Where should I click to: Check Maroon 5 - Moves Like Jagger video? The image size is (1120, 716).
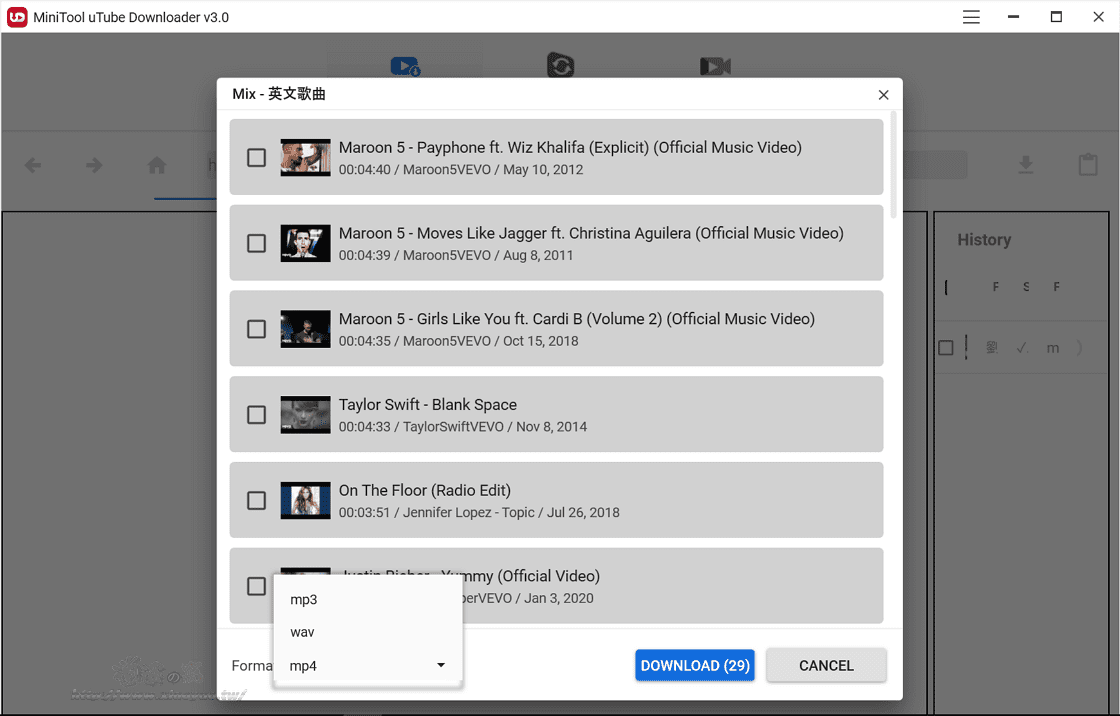(256, 243)
